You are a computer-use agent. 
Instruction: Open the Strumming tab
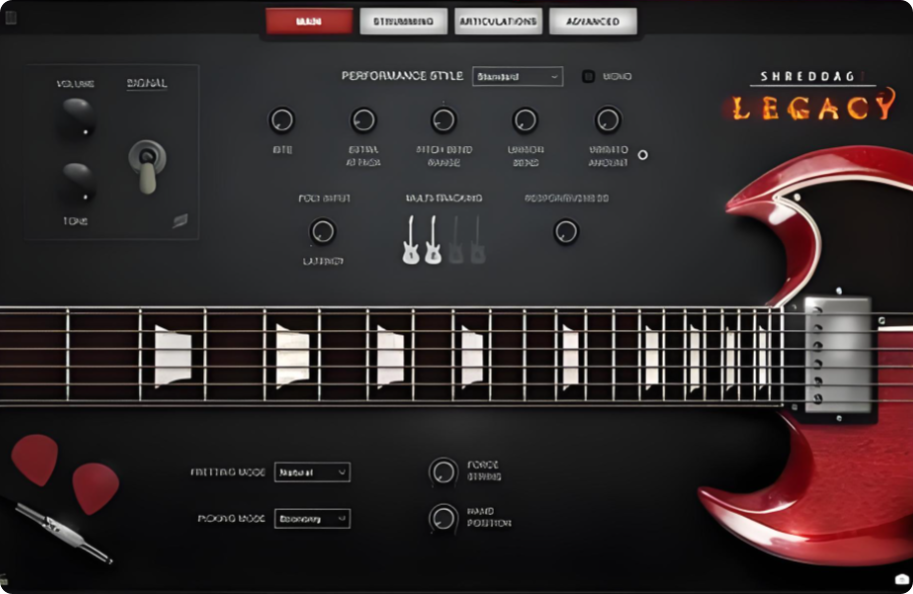tap(403, 22)
